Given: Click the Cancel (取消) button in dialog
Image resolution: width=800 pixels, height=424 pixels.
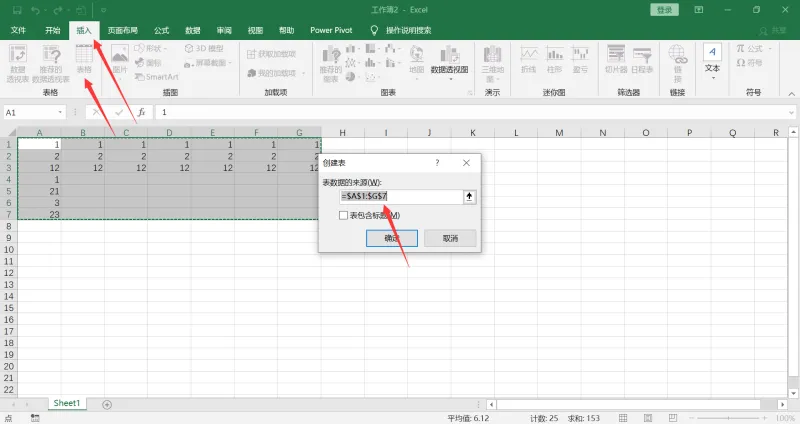Looking at the screenshot, I should pyautogui.click(x=450, y=238).
